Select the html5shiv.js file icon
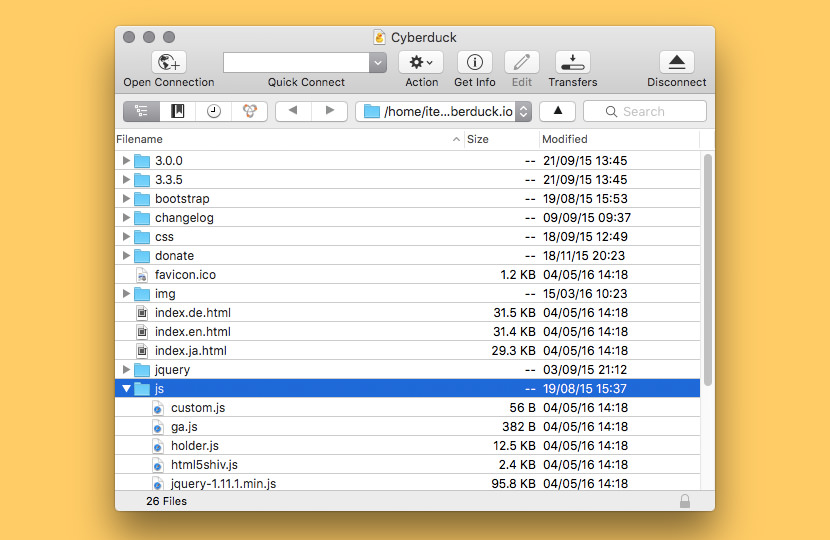Screen dimensions: 830x540 coord(158,465)
